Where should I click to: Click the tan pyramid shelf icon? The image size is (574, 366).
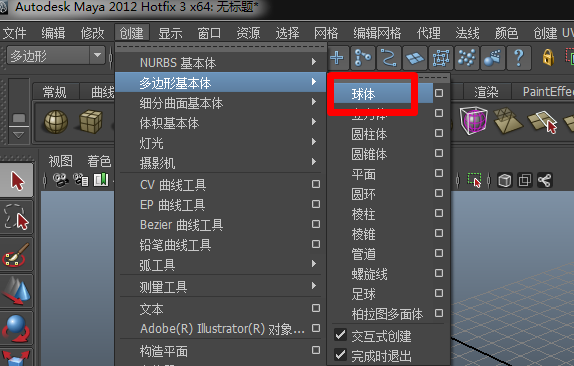[x=508, y=121]
